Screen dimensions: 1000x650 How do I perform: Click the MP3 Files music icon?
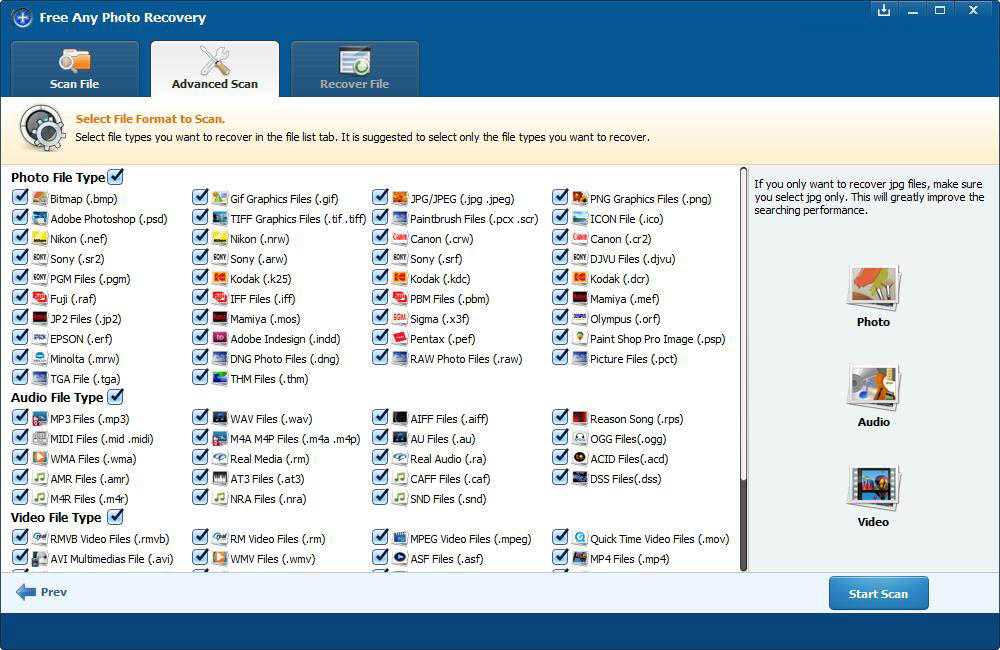tap(40, 418)
